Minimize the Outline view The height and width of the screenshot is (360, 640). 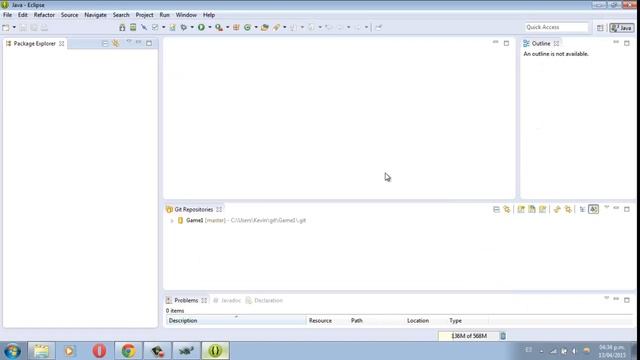pyautogui.click(x=616, y=42)
